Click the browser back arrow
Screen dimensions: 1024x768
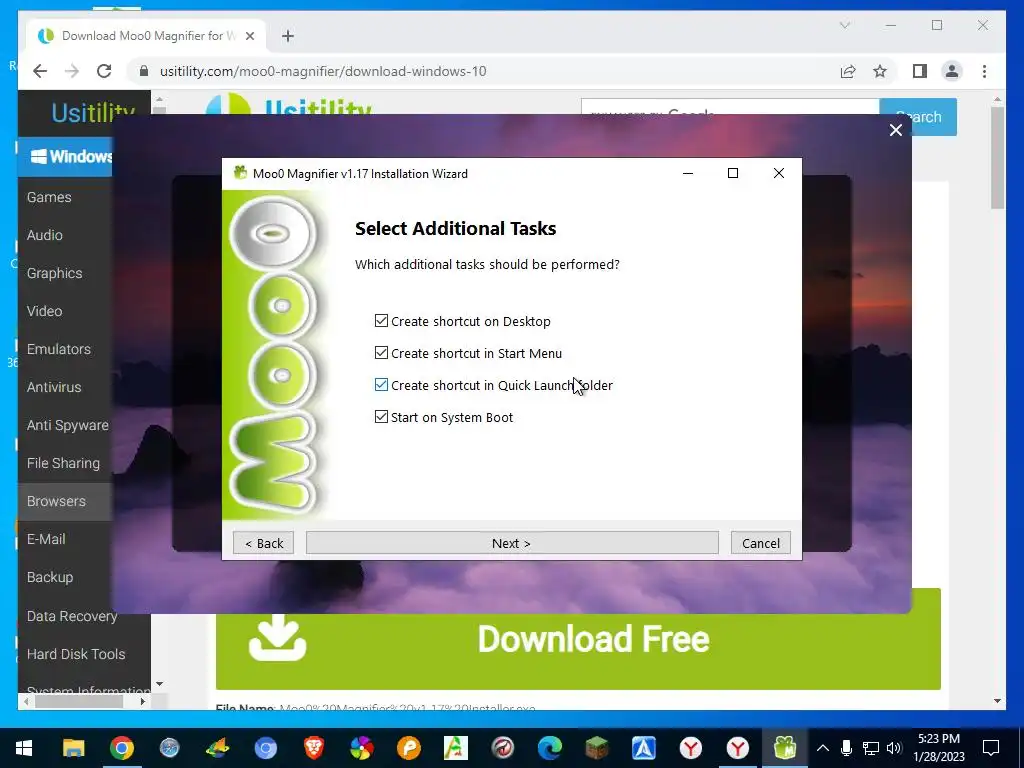(40, 71)
